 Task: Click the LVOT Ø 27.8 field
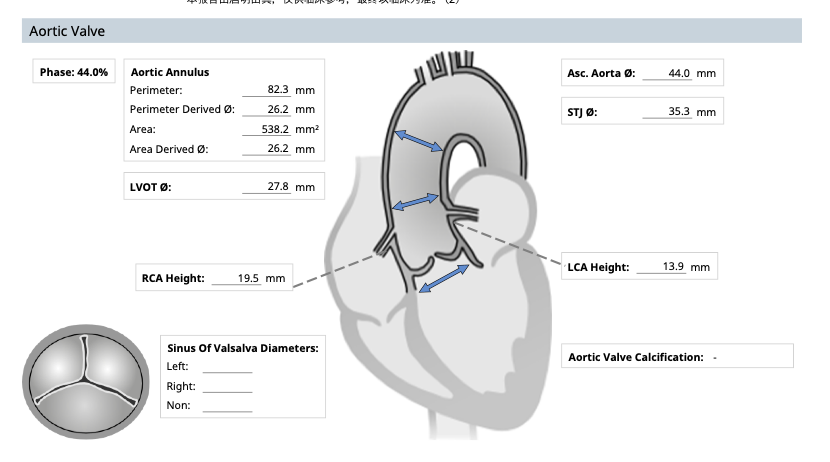(269, 187)
